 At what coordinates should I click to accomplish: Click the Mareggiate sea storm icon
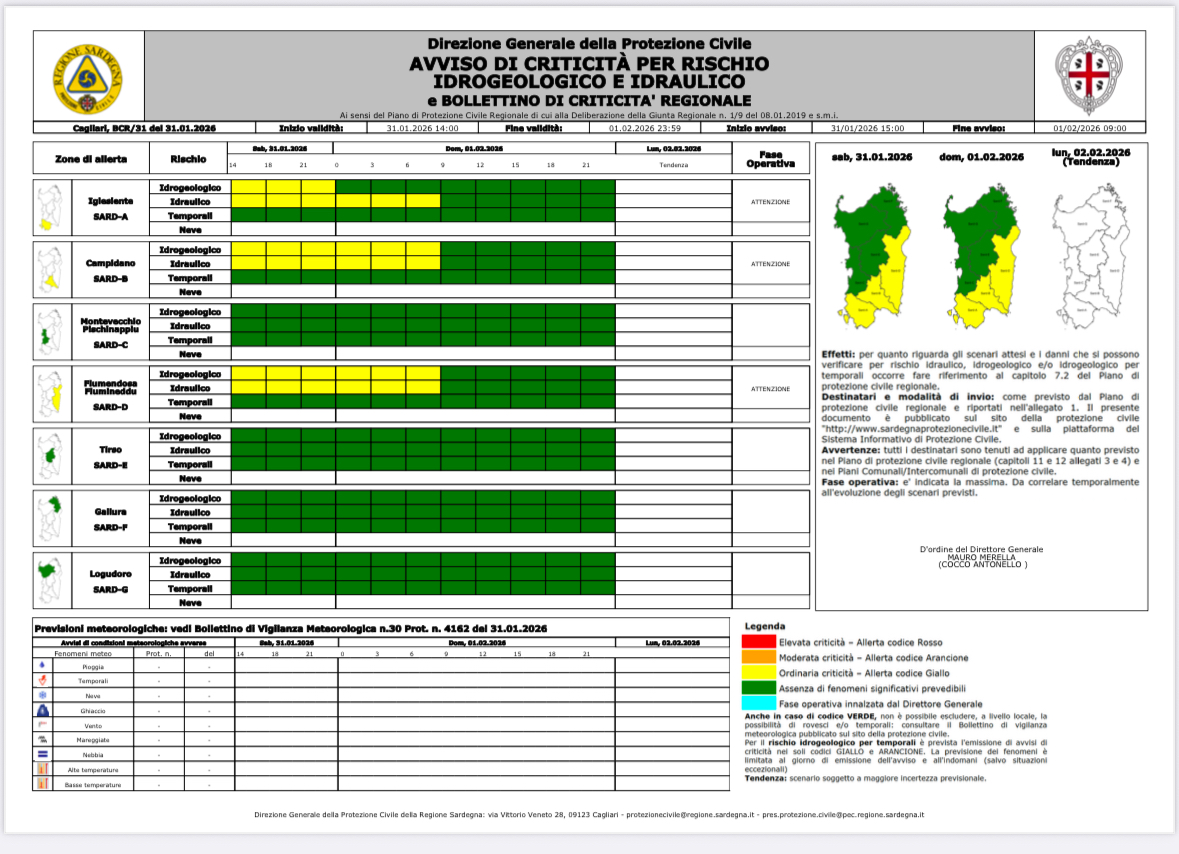[42, 739]
